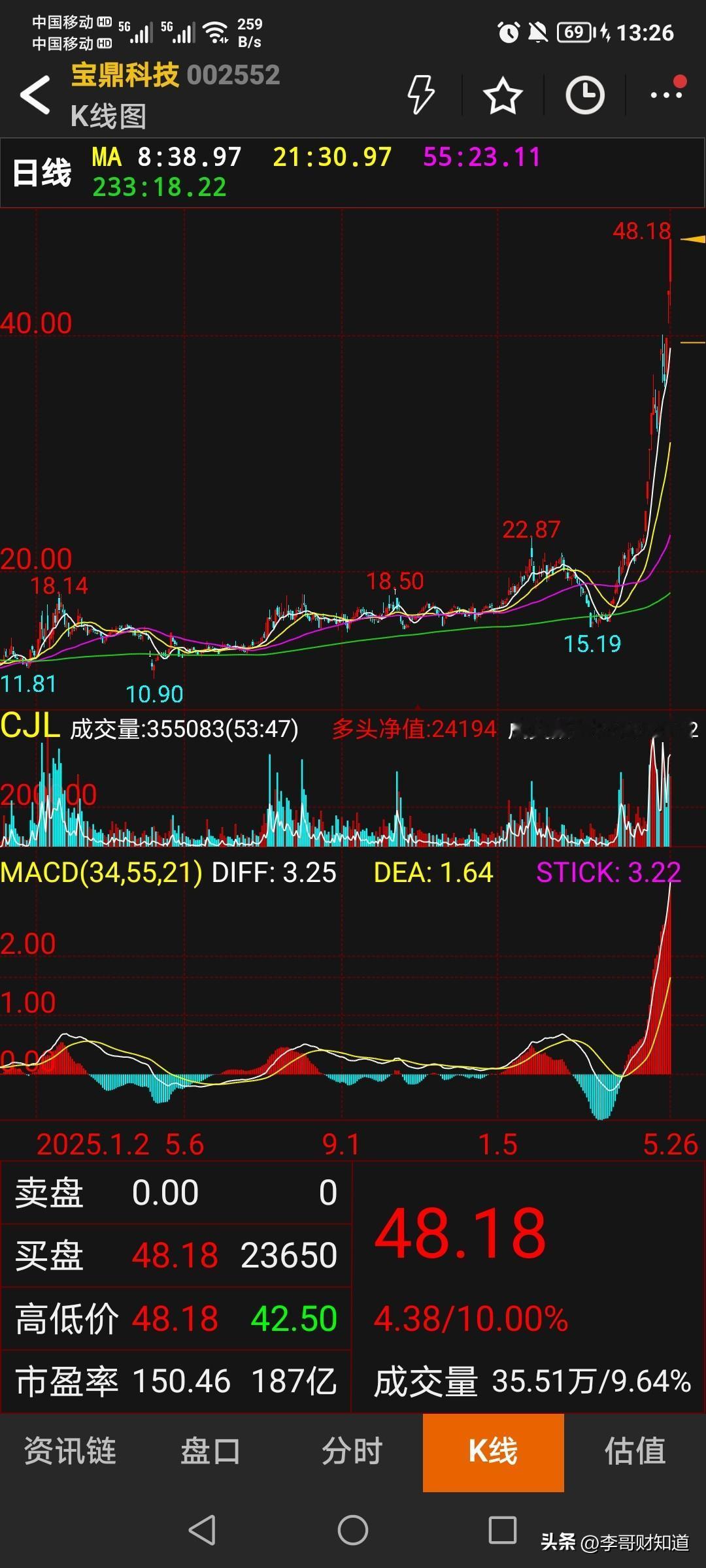This screenshot has height=1568, width=706.
Task: Tap the 2025.1.2 date on axis
Action: (x=93, y=1145)
